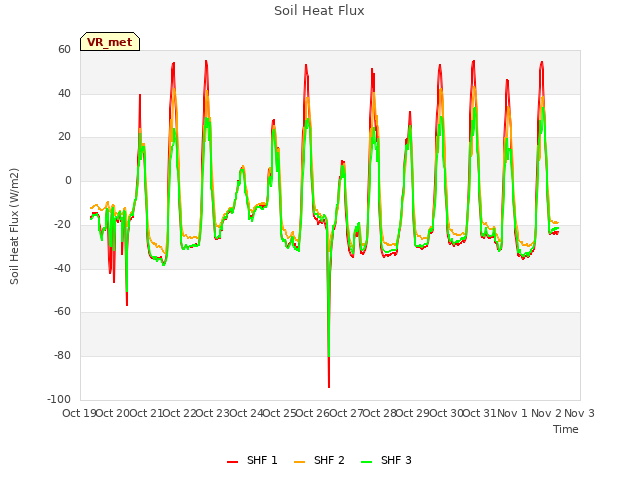640x480 pixels.
Task: Click the Nov 3 x-axis tick label
Action: 579,413
